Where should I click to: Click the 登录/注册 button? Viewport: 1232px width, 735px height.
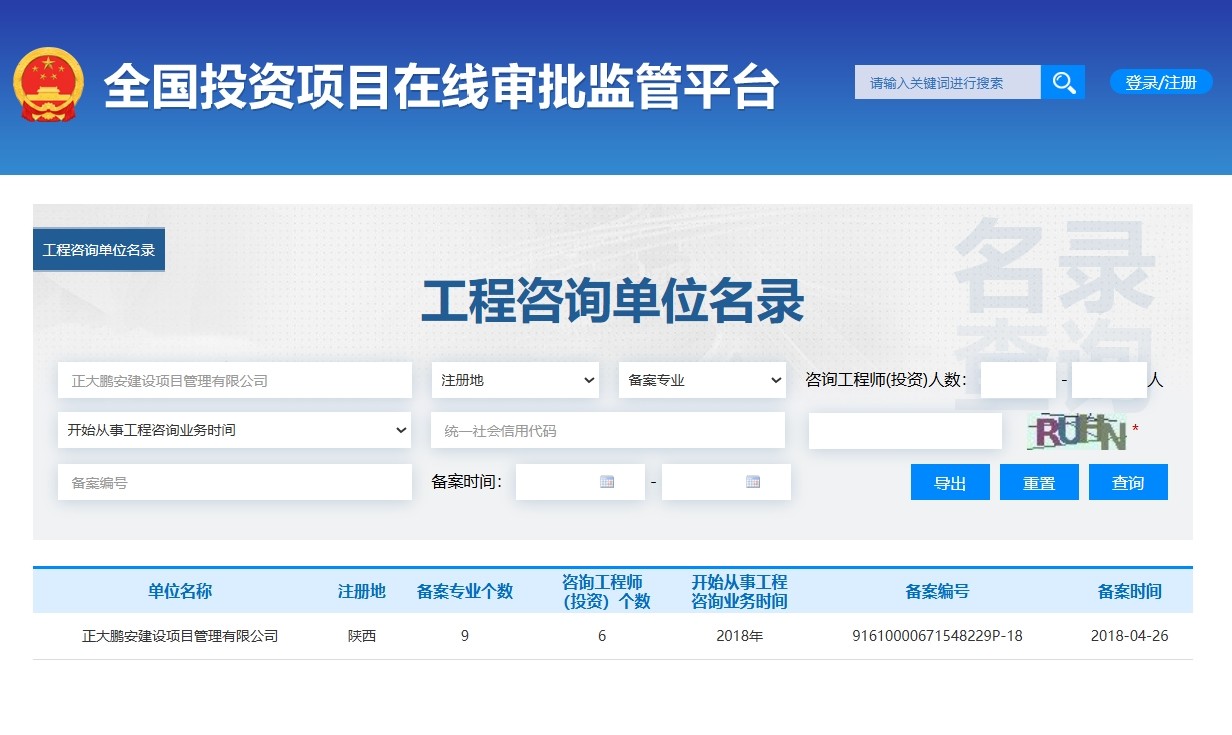[1160, 82]
